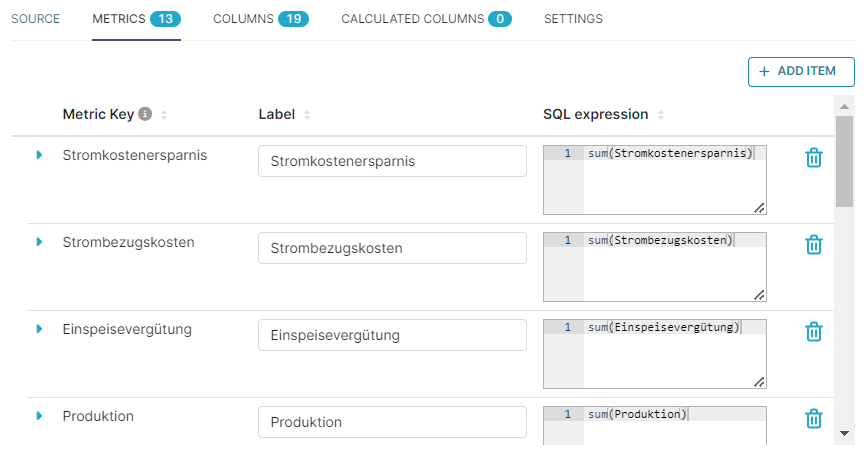Expand the Produktion row details
868x458 pixels.
click(39, 416)
